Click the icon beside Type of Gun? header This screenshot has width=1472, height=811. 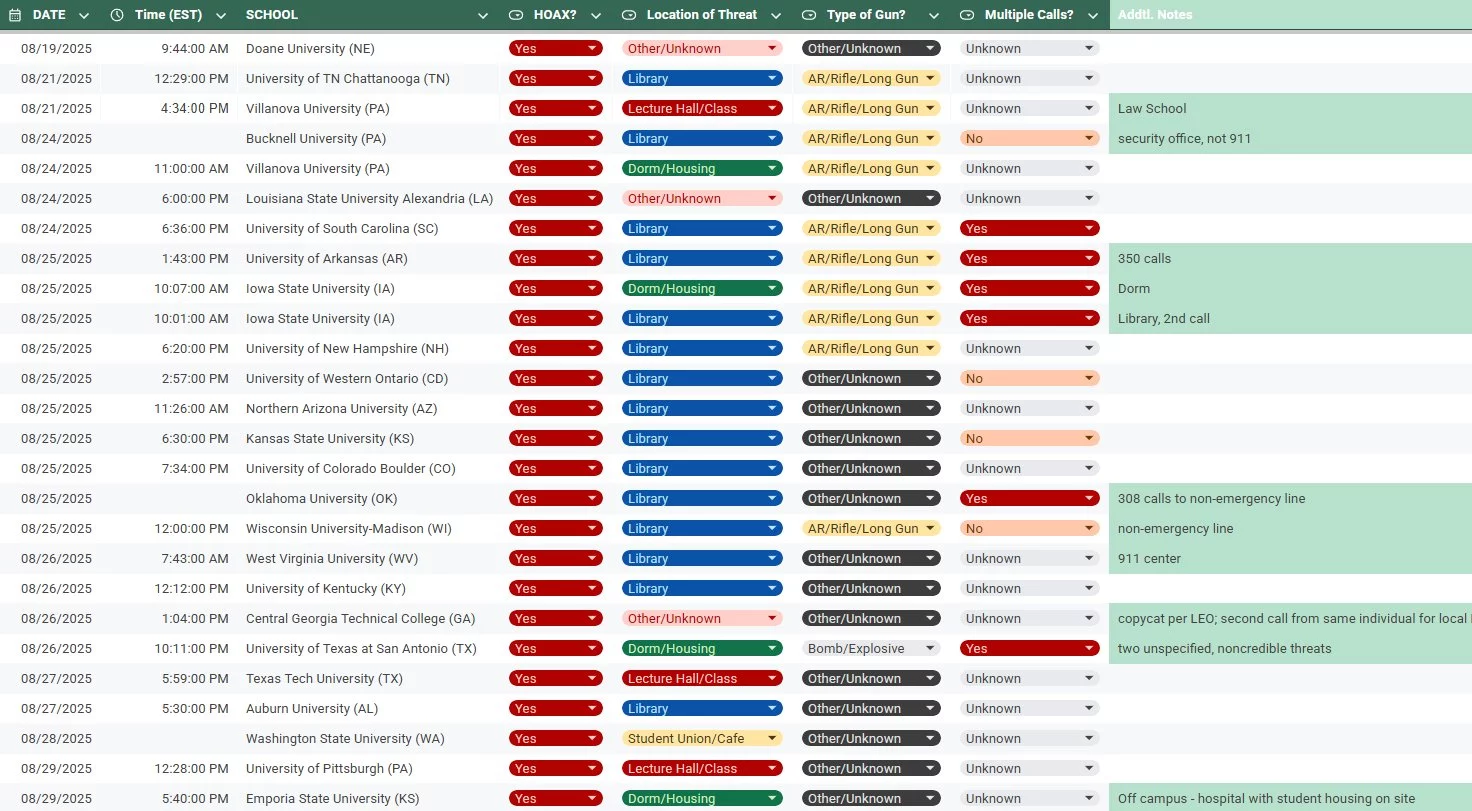(808, 15)
